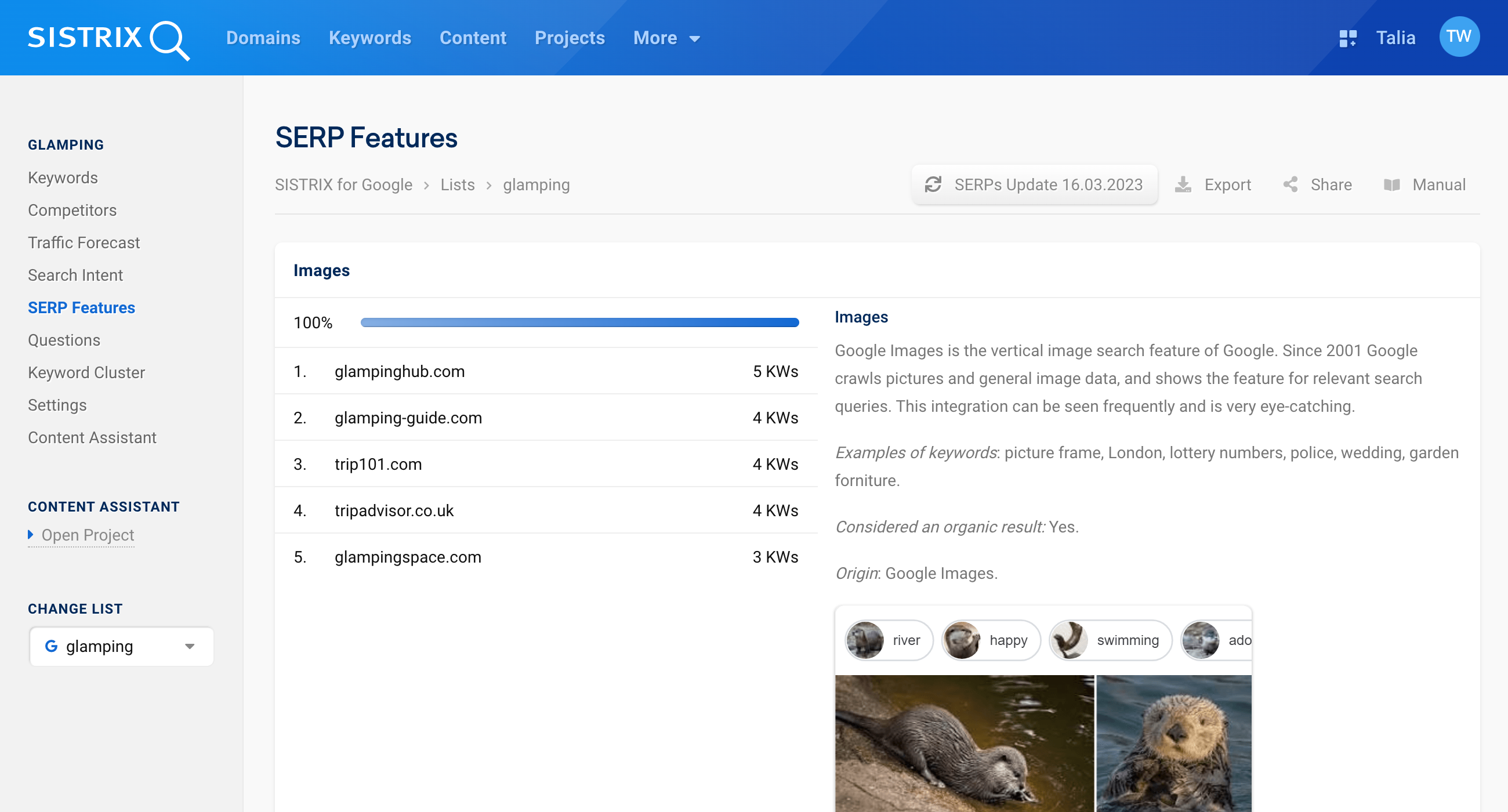
Task: Click the Keywords sidebar item
Action: 64,177
